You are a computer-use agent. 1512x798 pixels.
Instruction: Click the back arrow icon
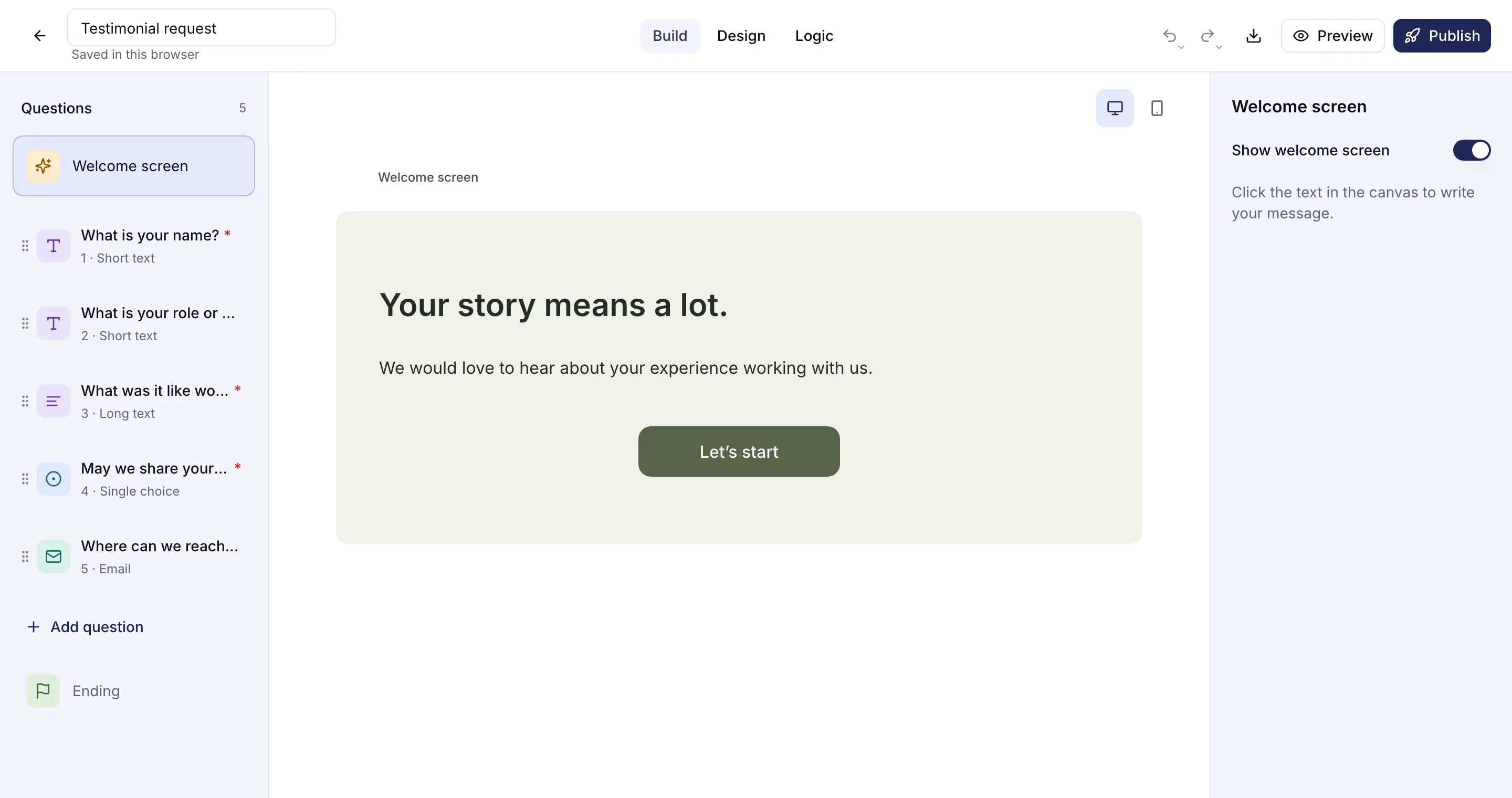(39, 36)
